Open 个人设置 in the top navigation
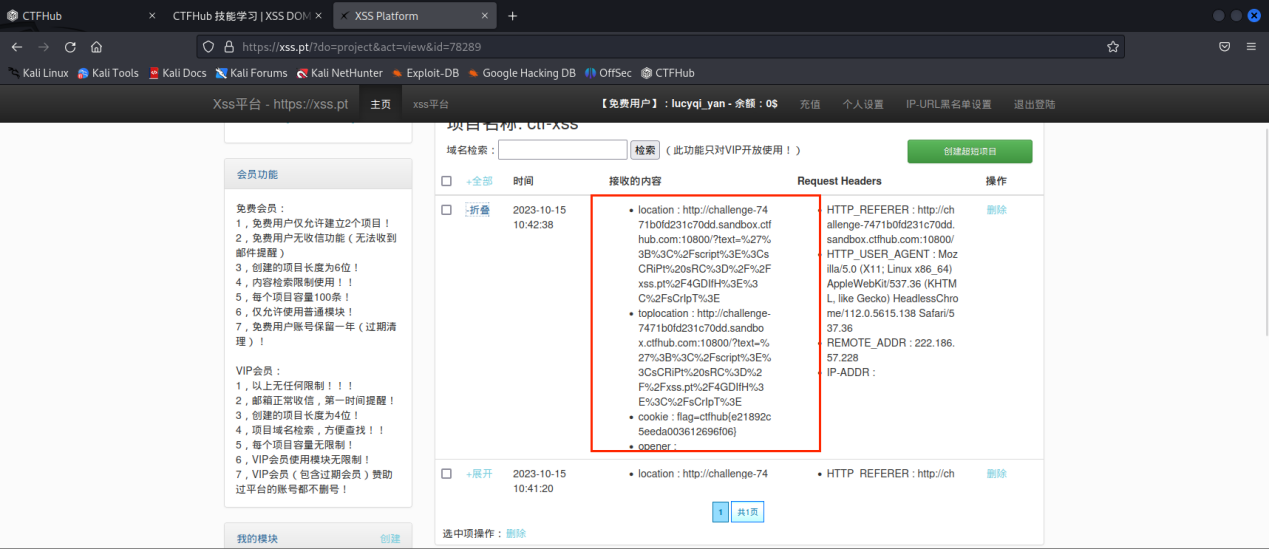The width and height of the screenshot is (1269, 549). coord(863,104)
